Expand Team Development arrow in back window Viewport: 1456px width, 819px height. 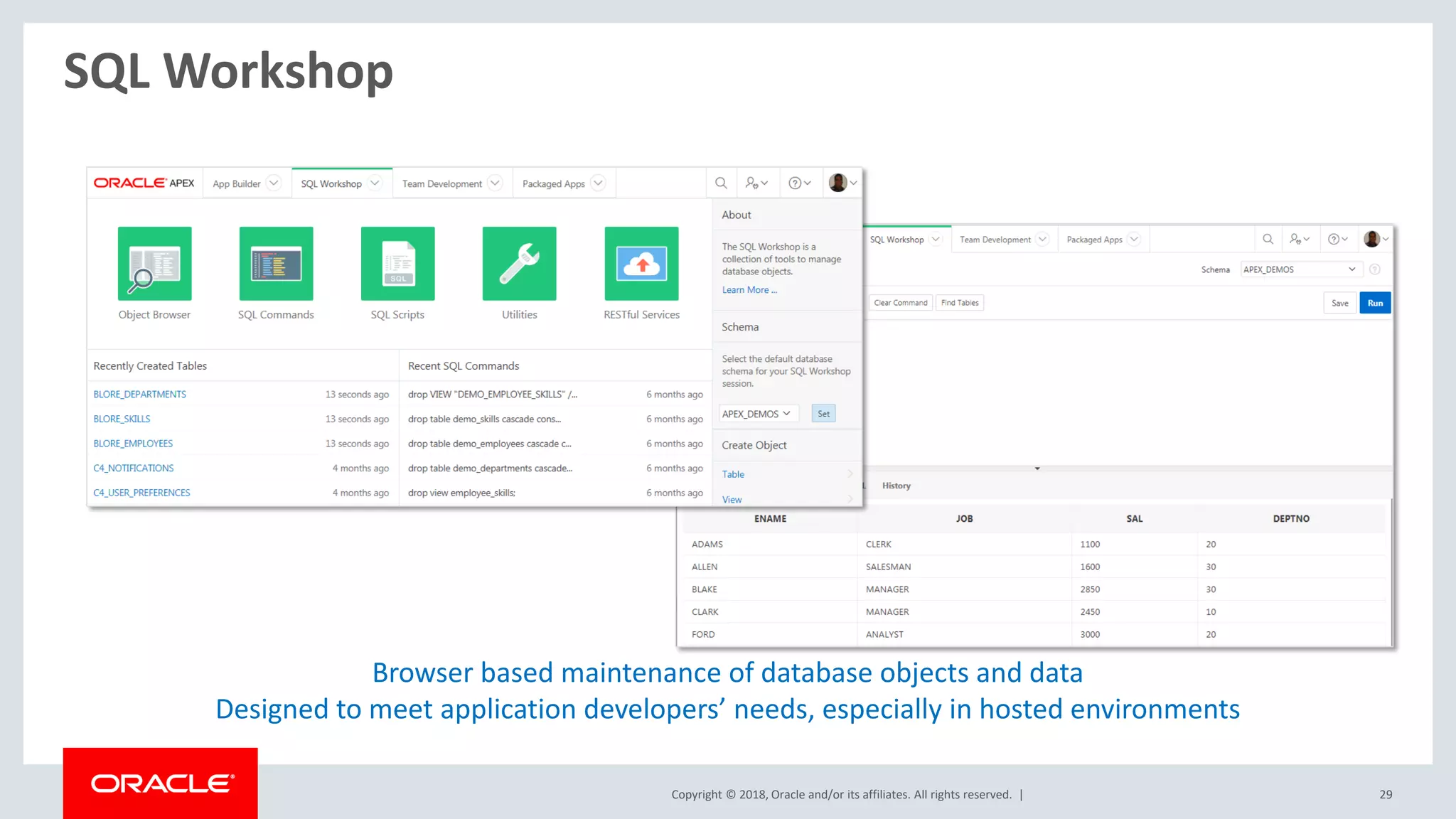[x=1042, y=240]
